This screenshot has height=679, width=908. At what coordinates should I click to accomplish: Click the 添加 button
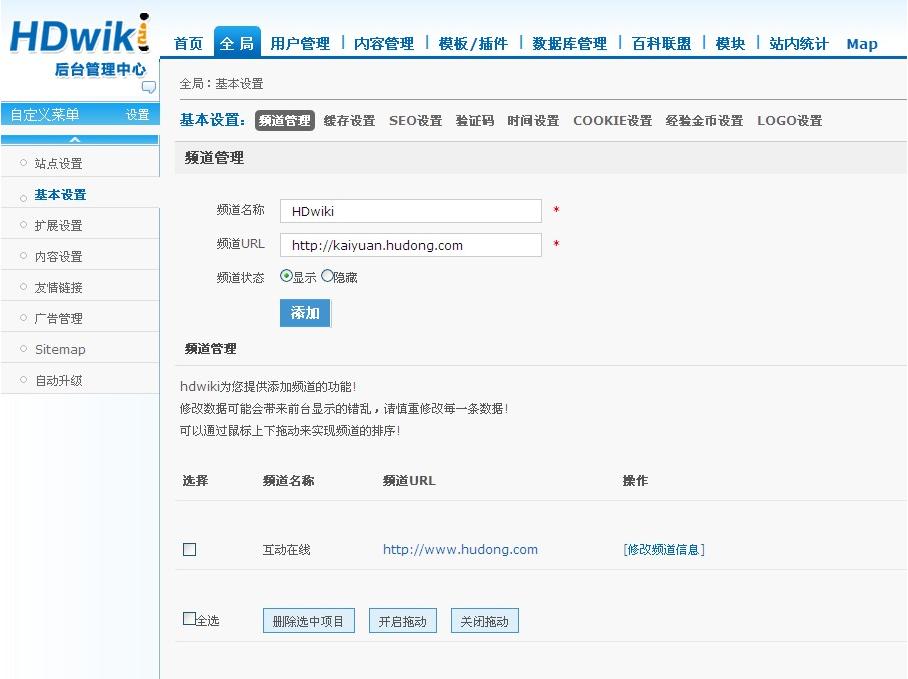305,313
